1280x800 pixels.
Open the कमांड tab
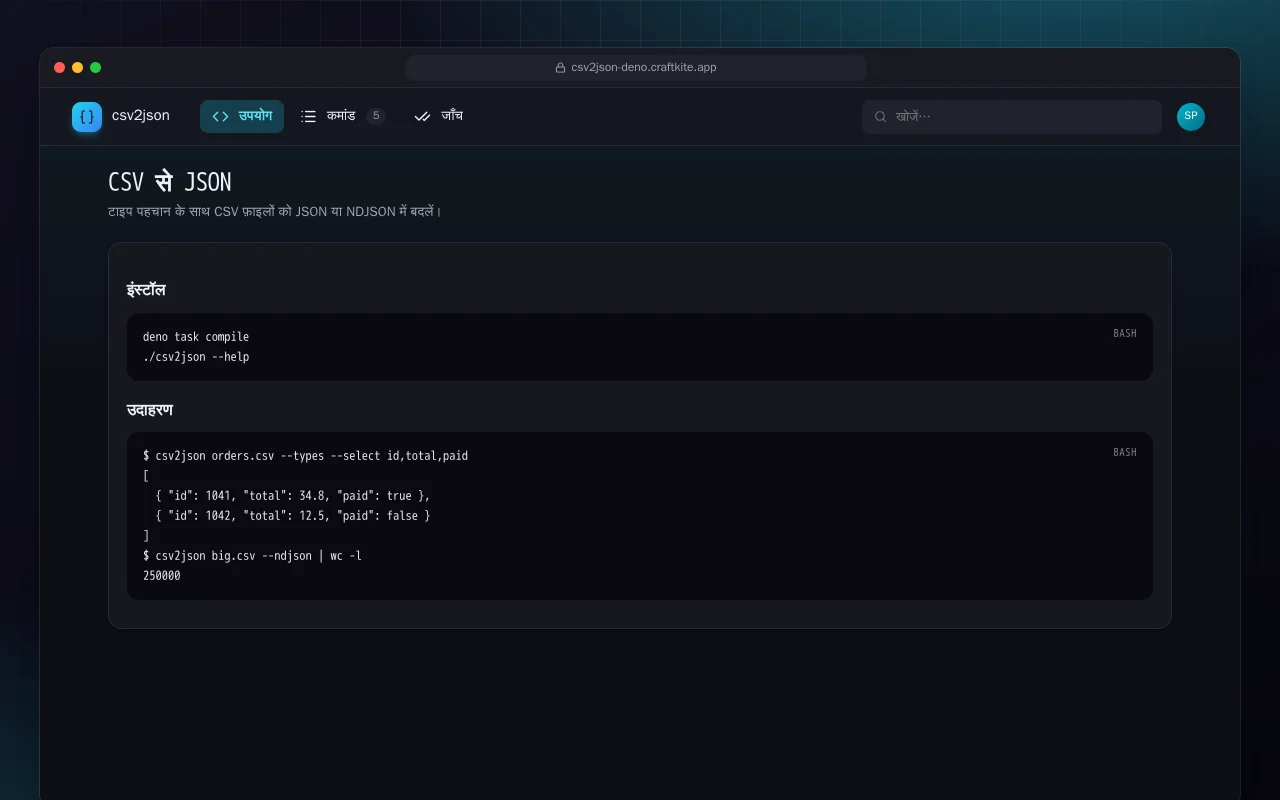(343, 117)
